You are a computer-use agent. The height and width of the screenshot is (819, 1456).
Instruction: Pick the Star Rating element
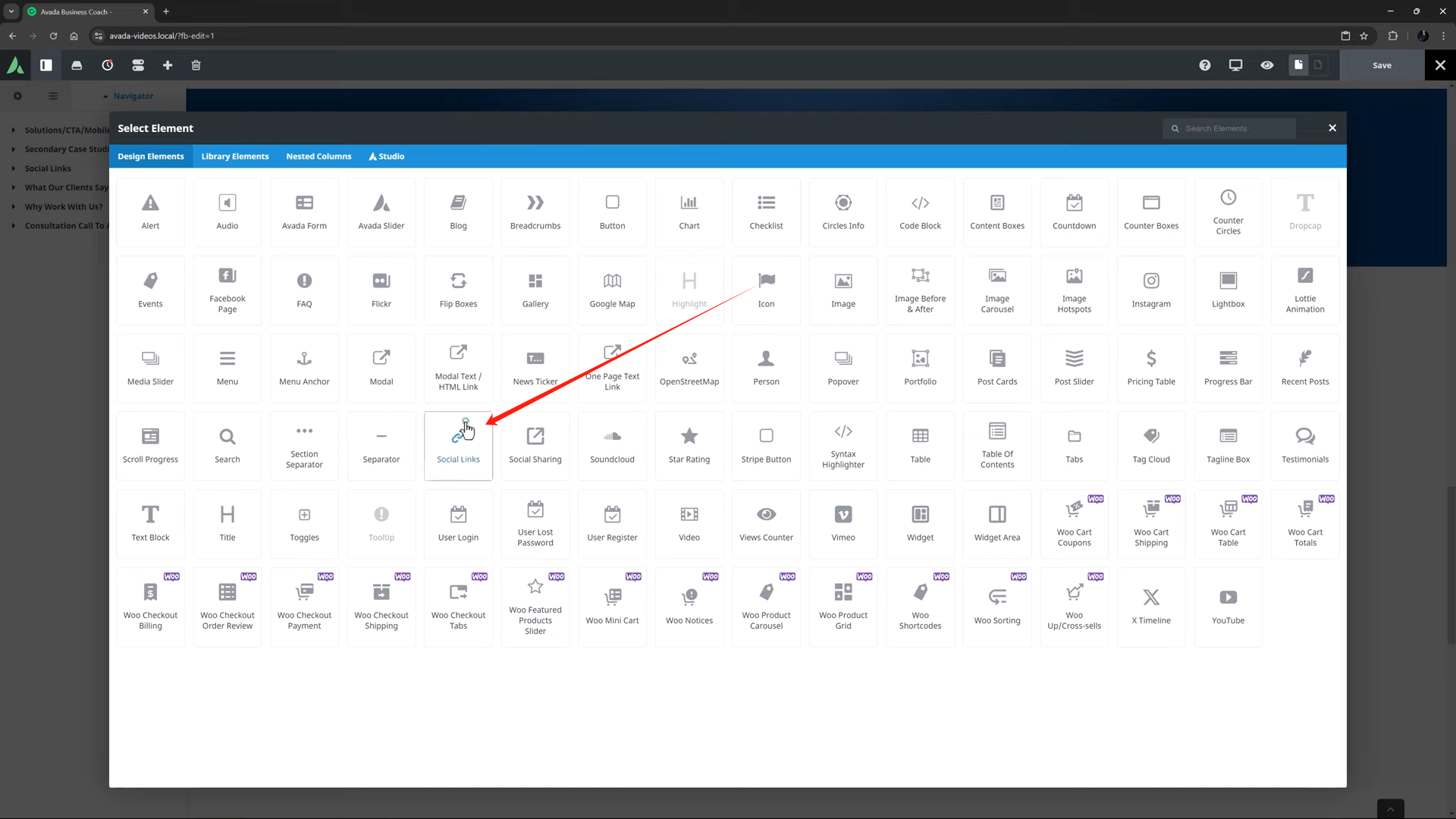coord(689,445)
